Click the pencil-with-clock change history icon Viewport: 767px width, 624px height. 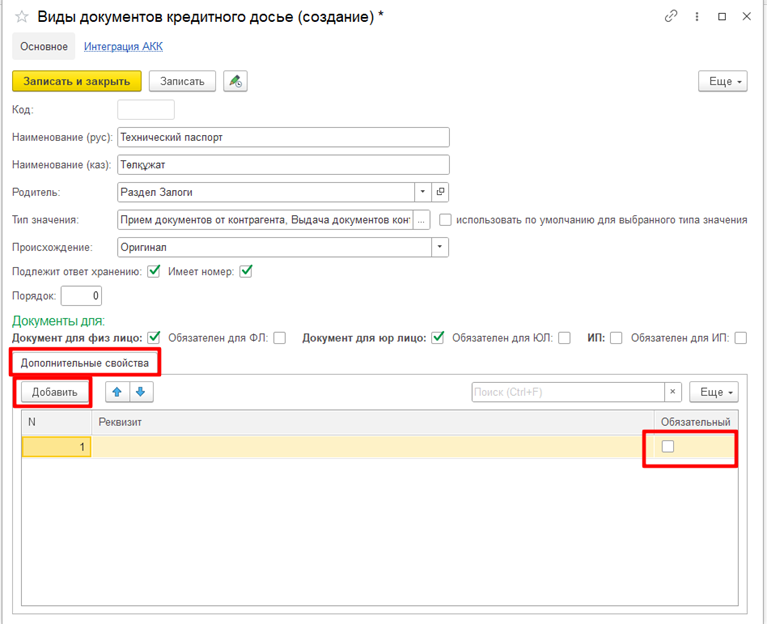click(x=235, y=81)
